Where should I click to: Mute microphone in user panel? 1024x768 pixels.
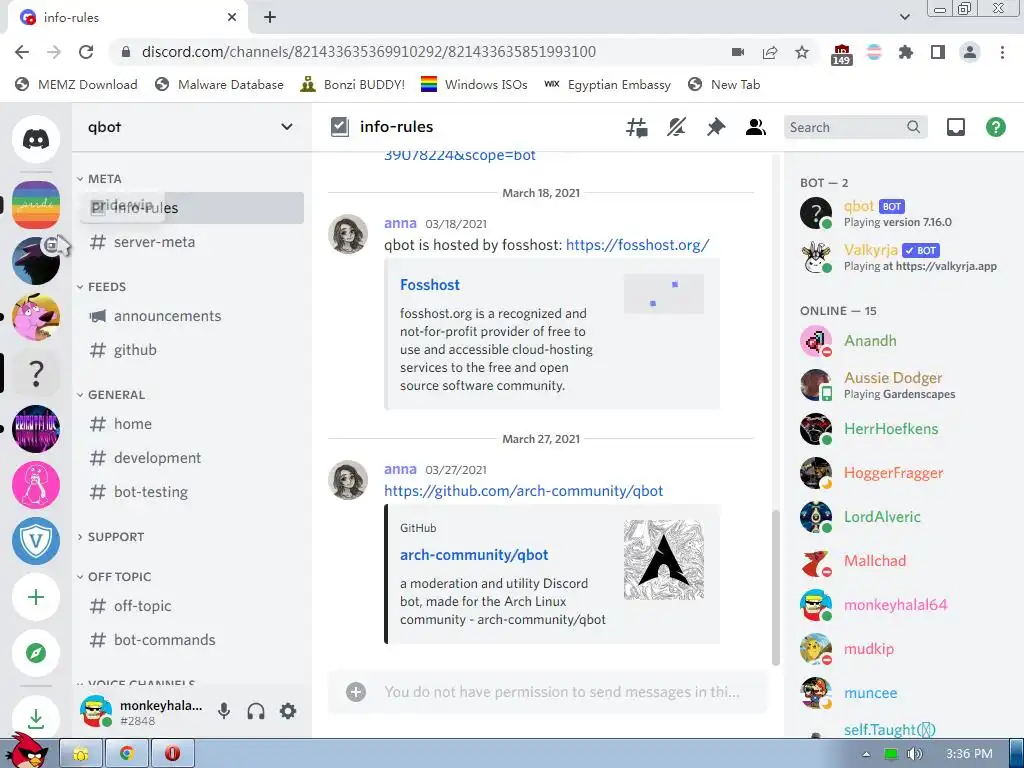pyautogui.click(x=224, y=711)
